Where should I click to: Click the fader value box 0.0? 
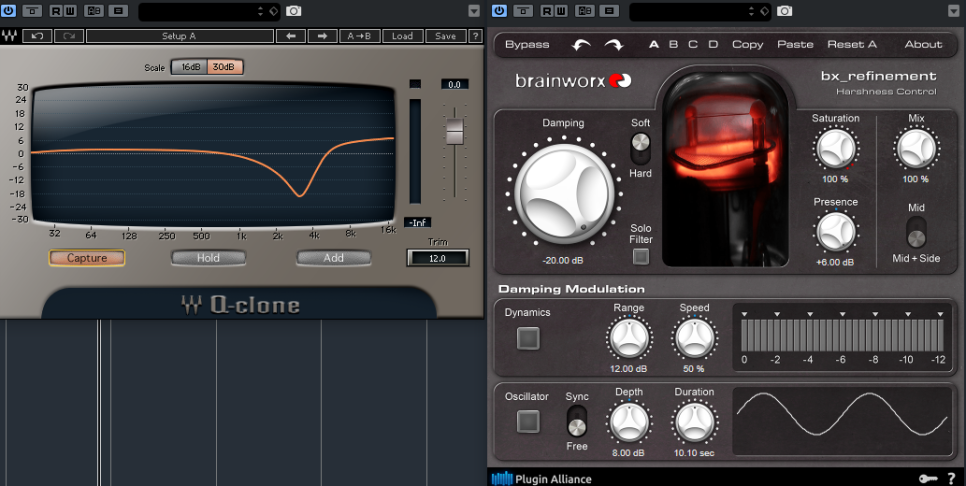tap(455, 84)
